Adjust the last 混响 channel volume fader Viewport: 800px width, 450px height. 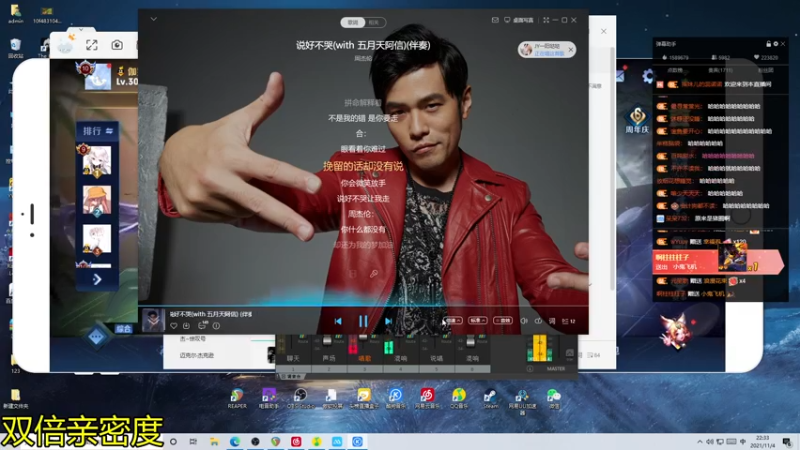470,341
